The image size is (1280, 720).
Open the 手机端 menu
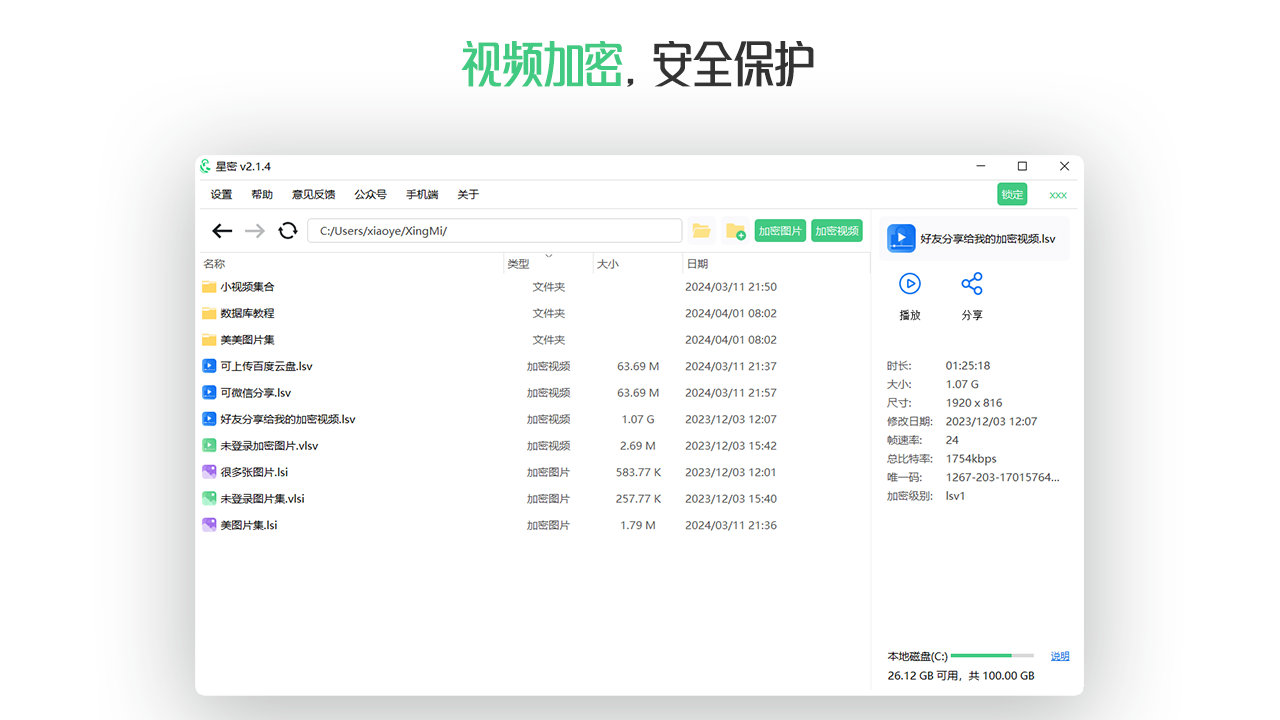point(422,195)
